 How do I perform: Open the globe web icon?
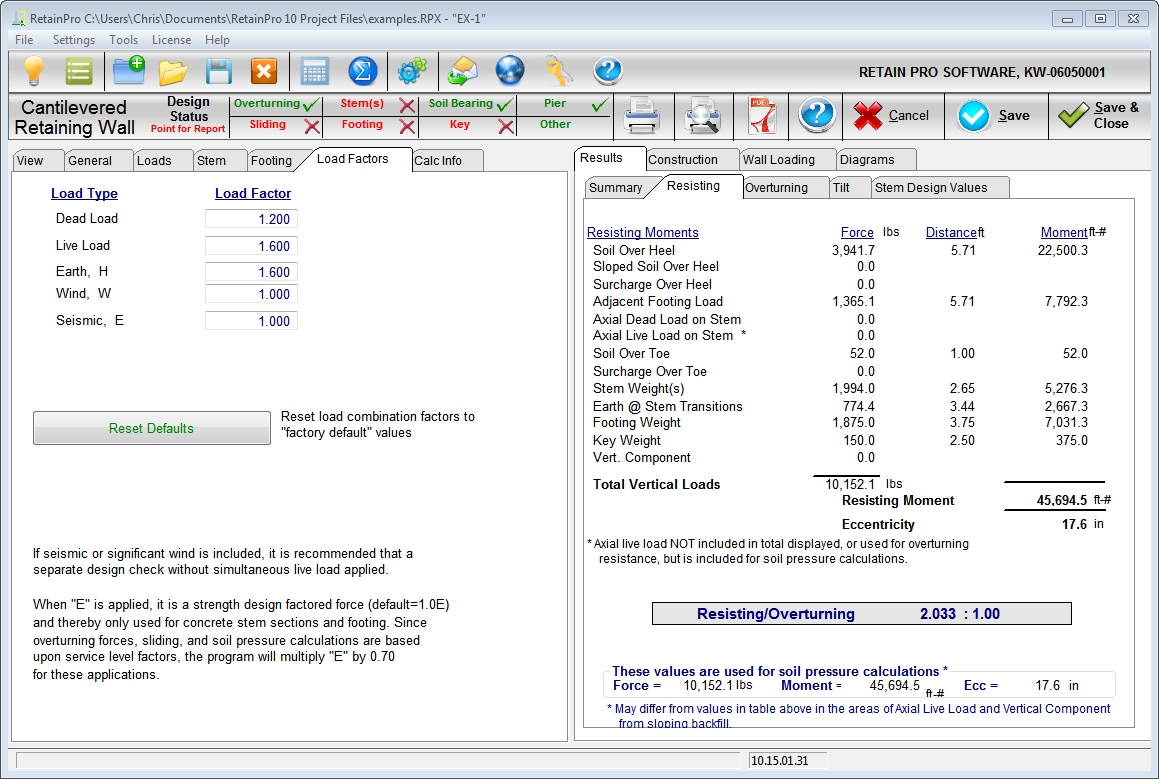pyautogui.click(x=510, y=72)
